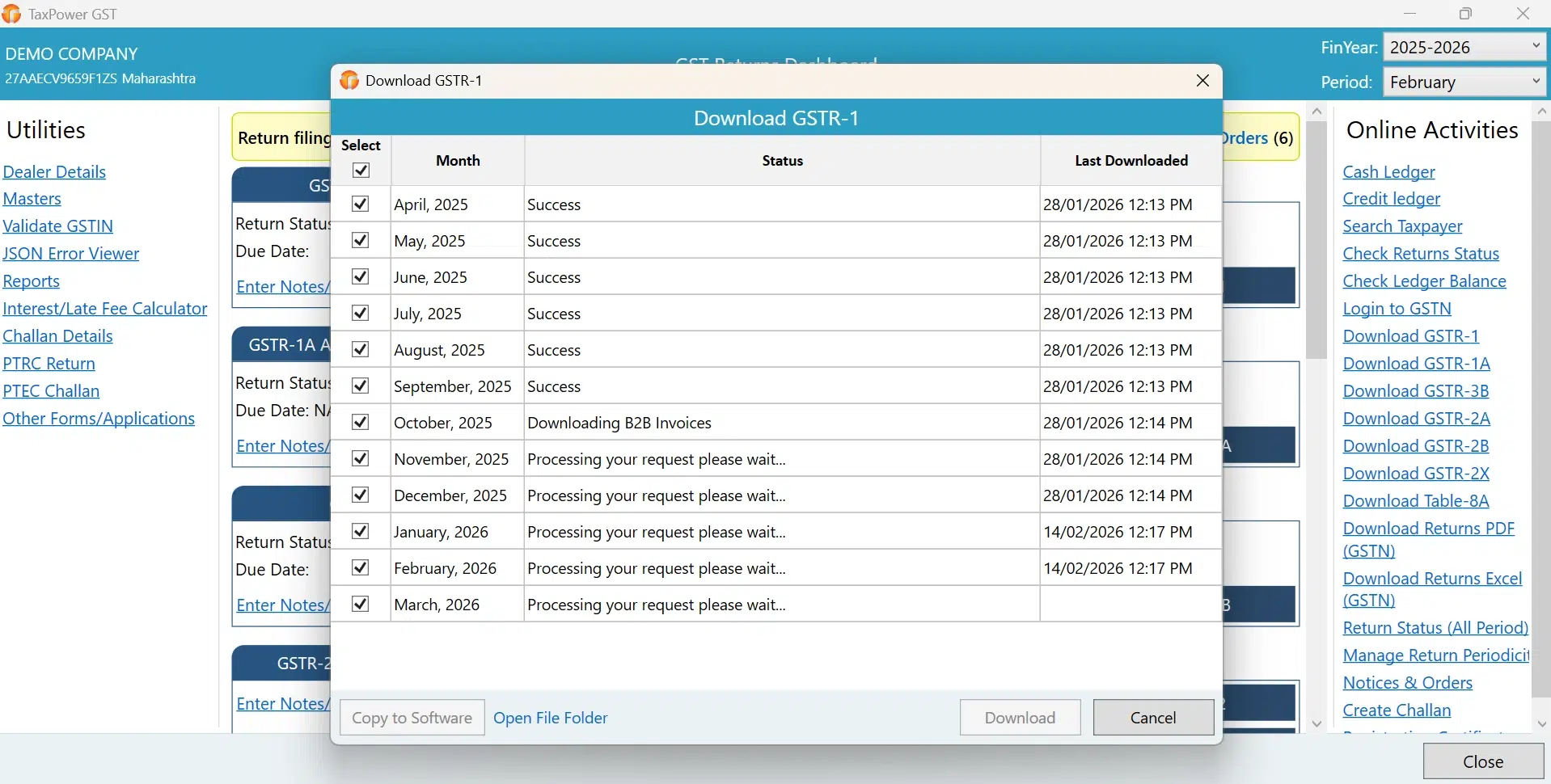Open the Period dropdown showing February
The width and height of the screenshot is (1551, 784).
tap(1464, 82)
